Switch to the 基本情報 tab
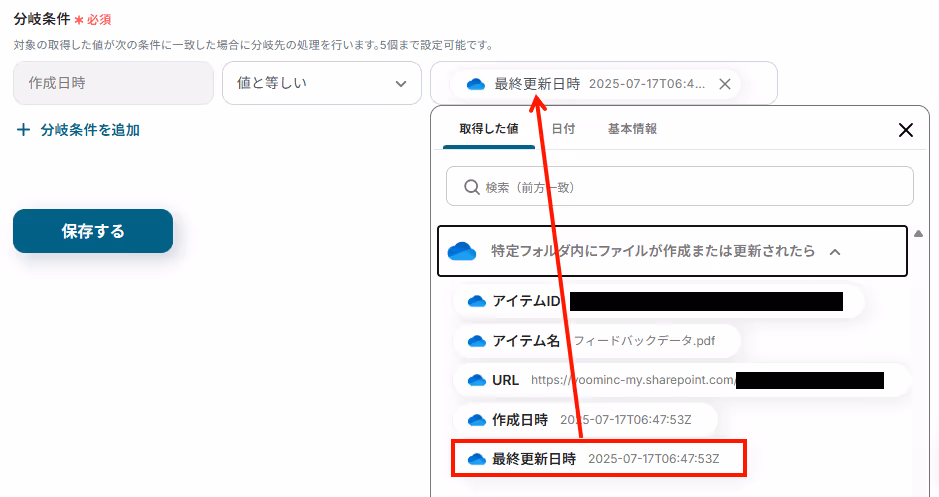 point(632,129)
